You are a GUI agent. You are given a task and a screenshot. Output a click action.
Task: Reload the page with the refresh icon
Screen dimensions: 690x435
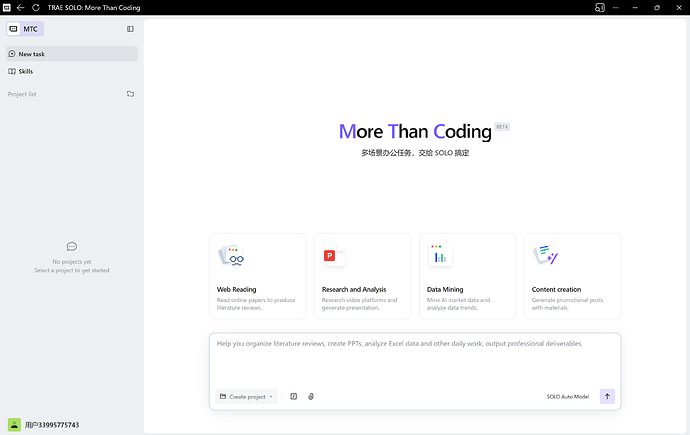tap(36, 7)
